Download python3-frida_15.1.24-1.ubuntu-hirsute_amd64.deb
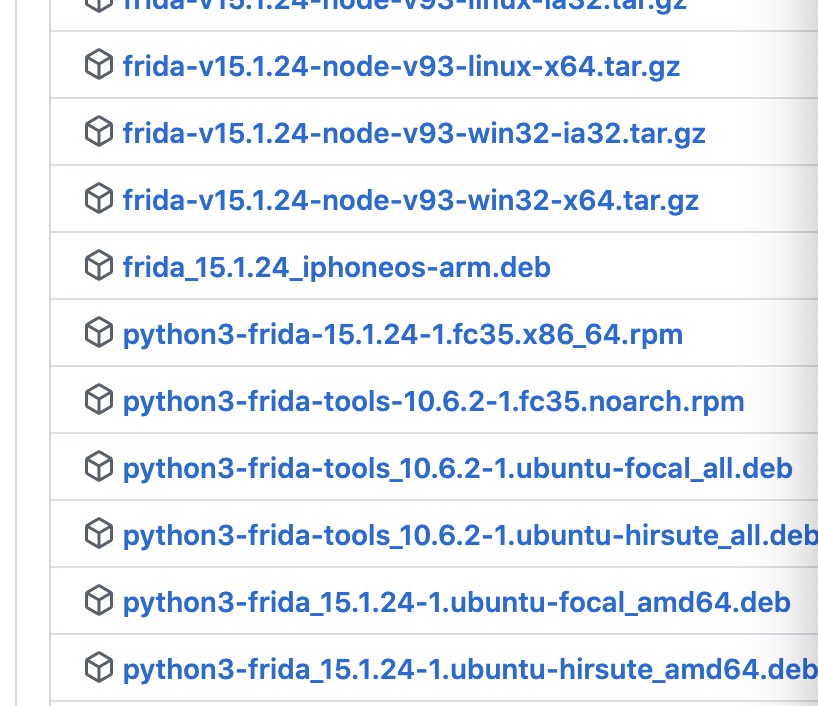The height and width of the screenshot is (706, 818). 469,669
